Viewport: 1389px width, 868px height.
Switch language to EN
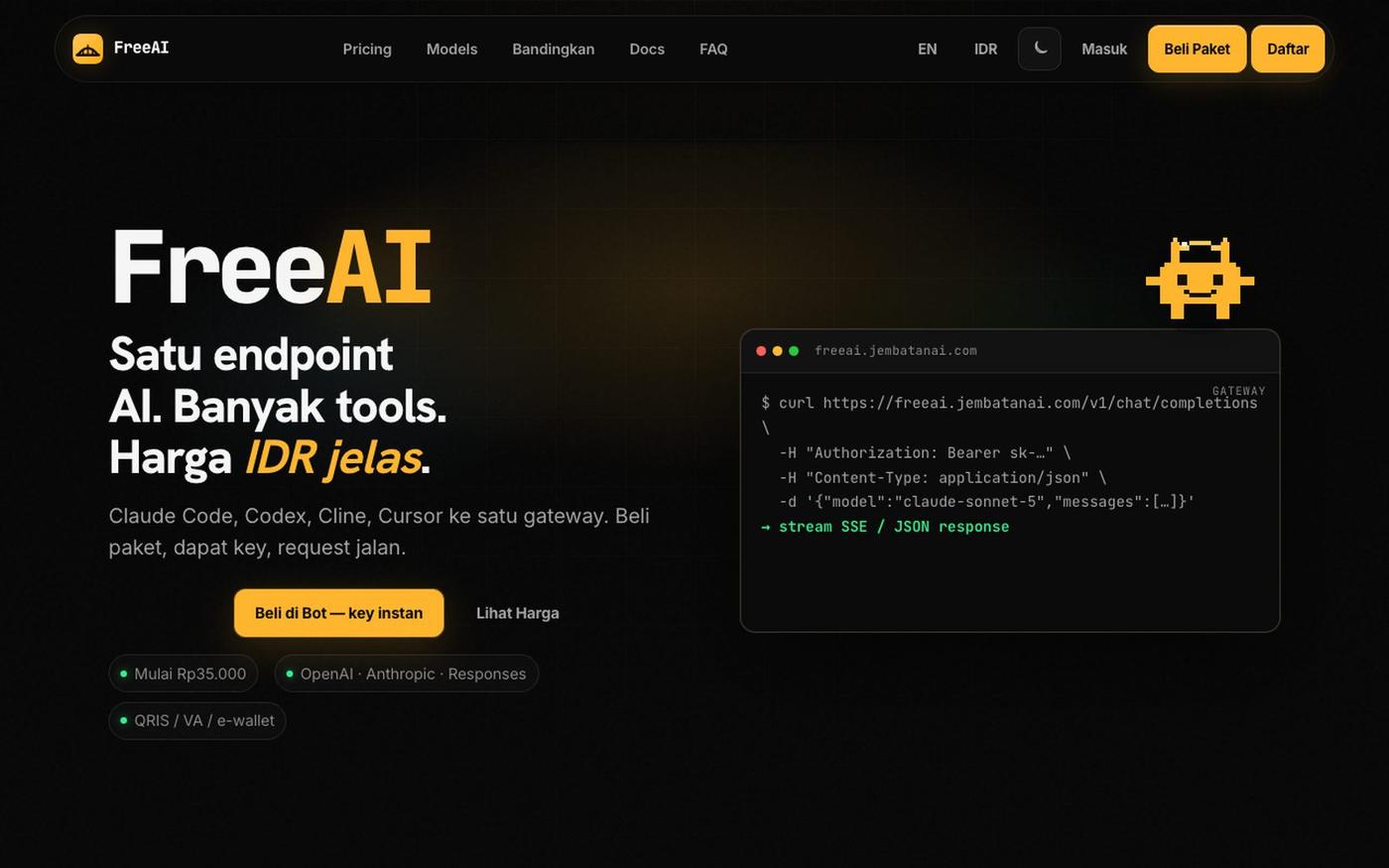point(928,49)
